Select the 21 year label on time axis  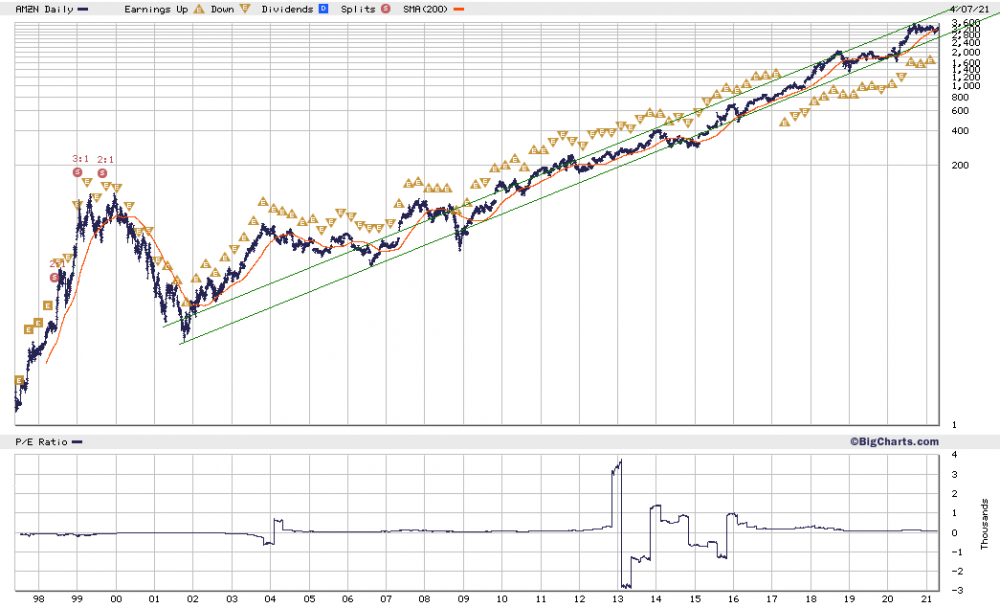point(927,599)
